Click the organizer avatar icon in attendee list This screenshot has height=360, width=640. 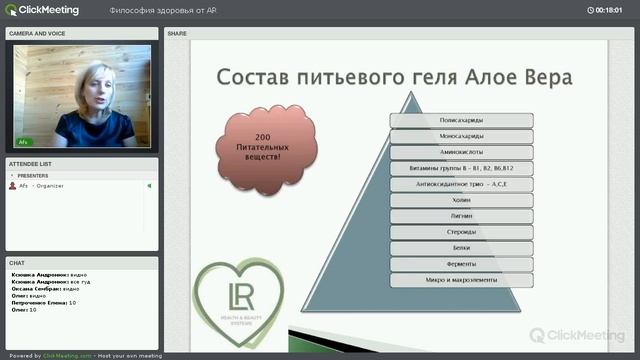(x=13, y=186)
